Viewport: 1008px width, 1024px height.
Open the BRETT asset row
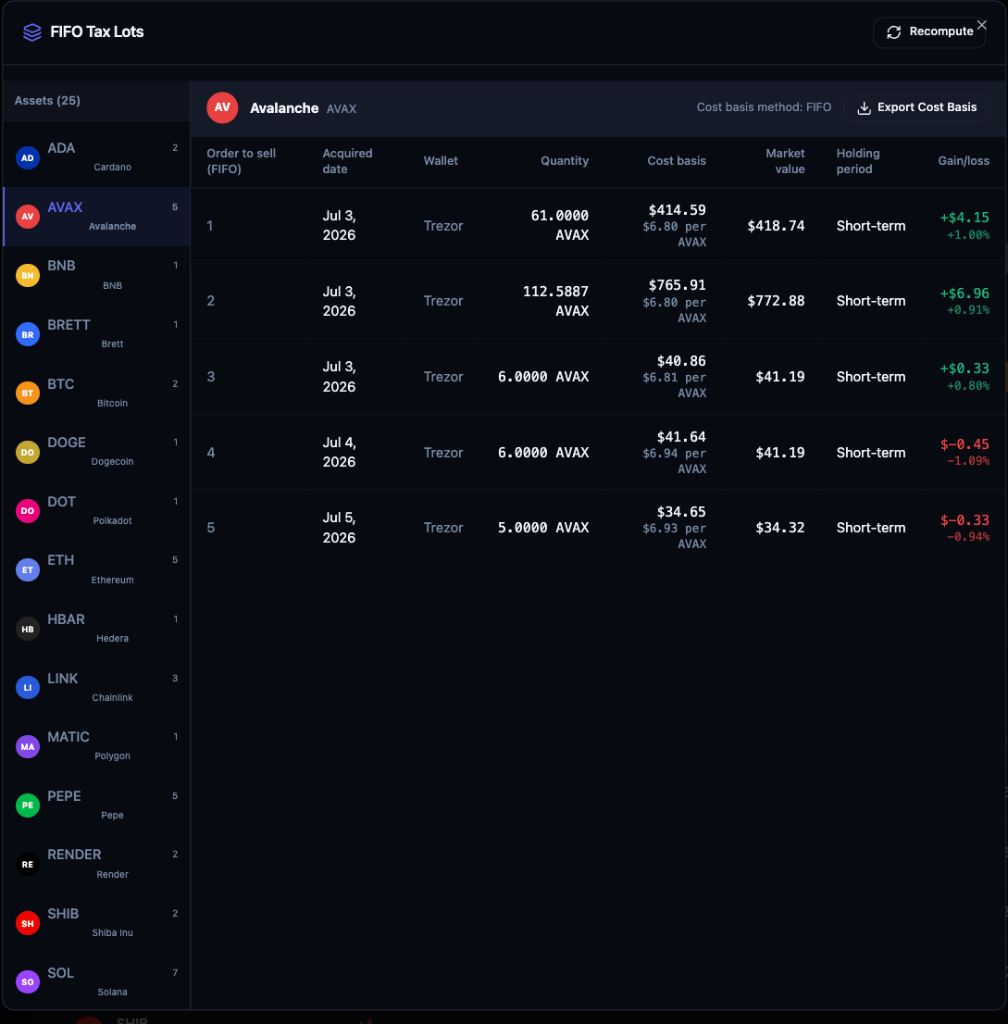point(97,334)
